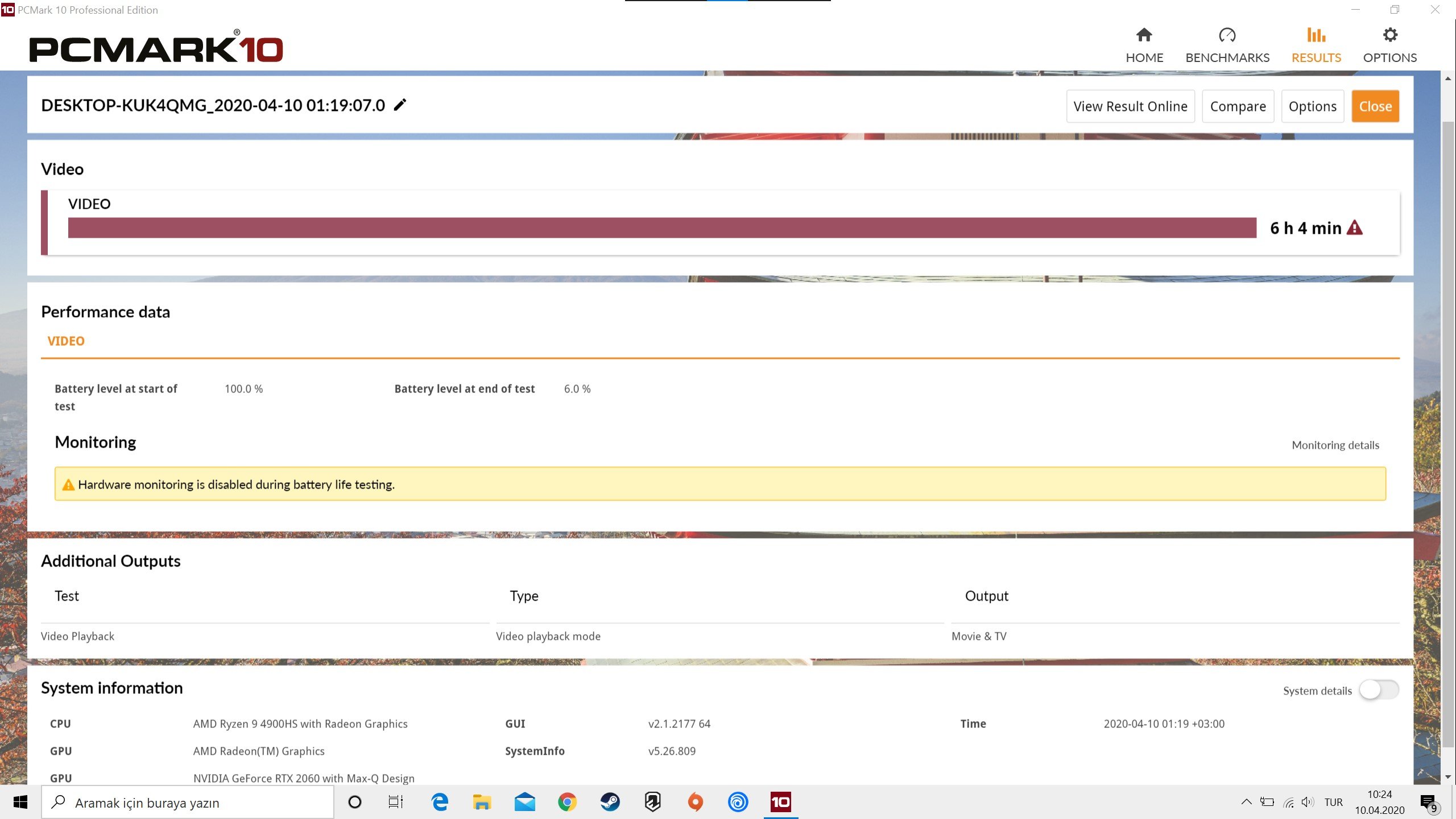1456x819 pixels.
Task: Click the red warning triangle beside 6 h 4 min
Action: [1355, 228]
